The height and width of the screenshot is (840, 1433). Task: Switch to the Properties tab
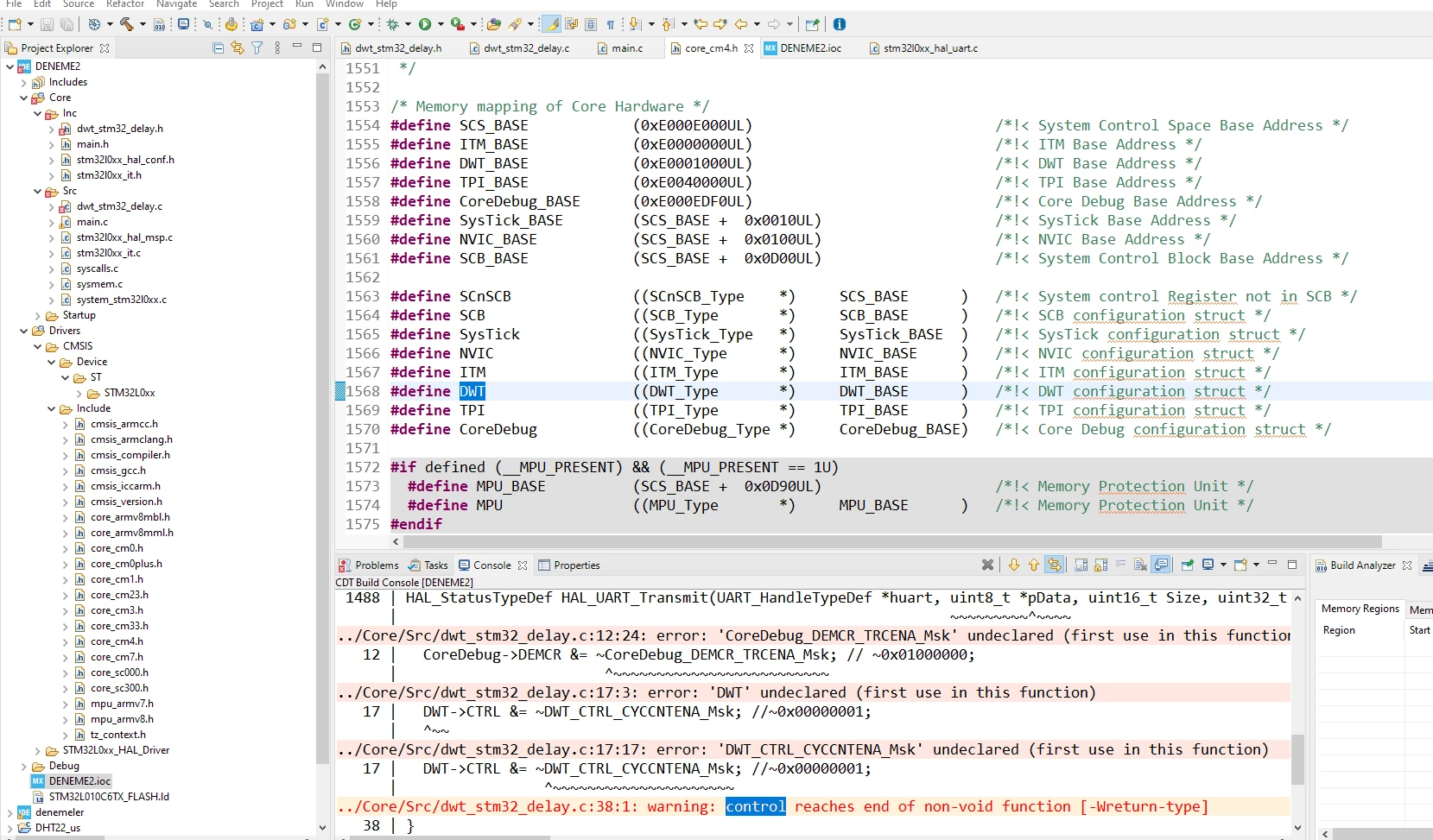pyautogui.click(x=569, y=565)
